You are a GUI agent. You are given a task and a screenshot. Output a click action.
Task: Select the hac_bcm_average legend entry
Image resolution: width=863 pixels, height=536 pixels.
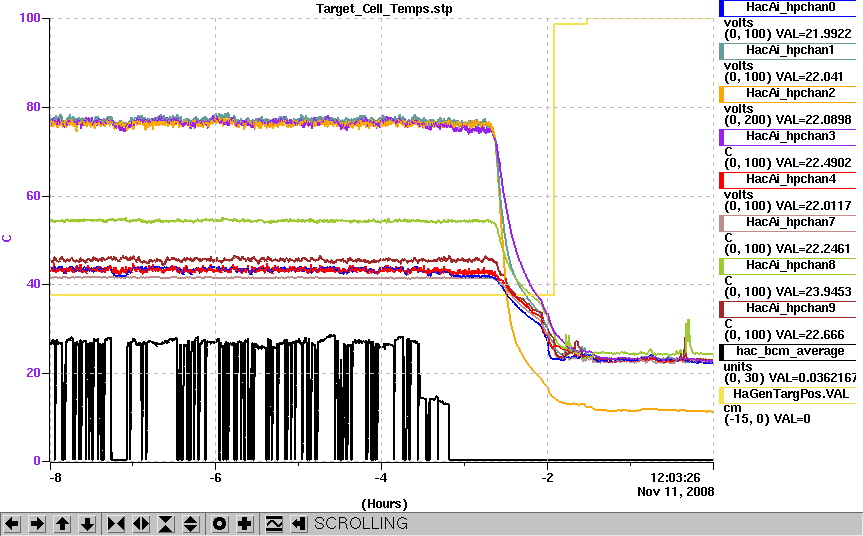click(x=788, y=351)
